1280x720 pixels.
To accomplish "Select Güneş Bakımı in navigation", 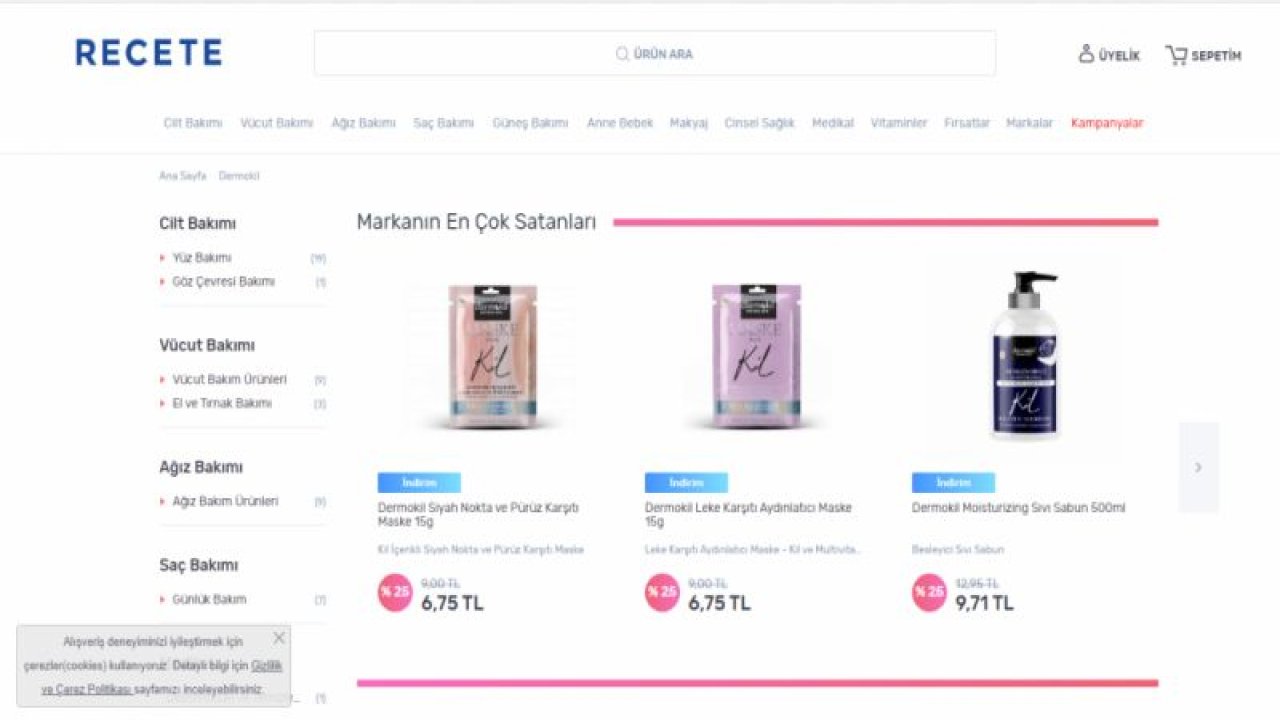I will pos(530,123).
